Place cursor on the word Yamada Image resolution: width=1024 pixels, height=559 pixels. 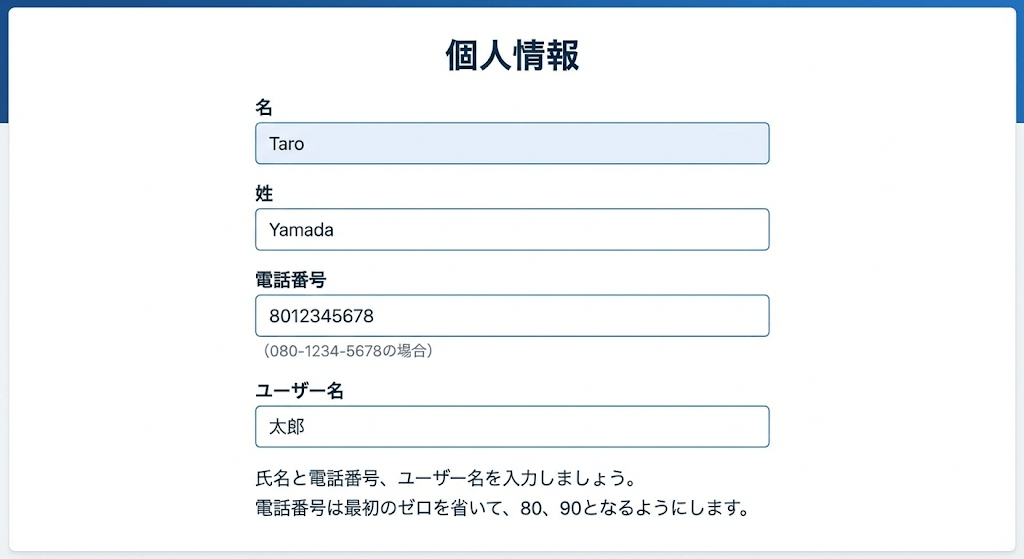point(301,230)
